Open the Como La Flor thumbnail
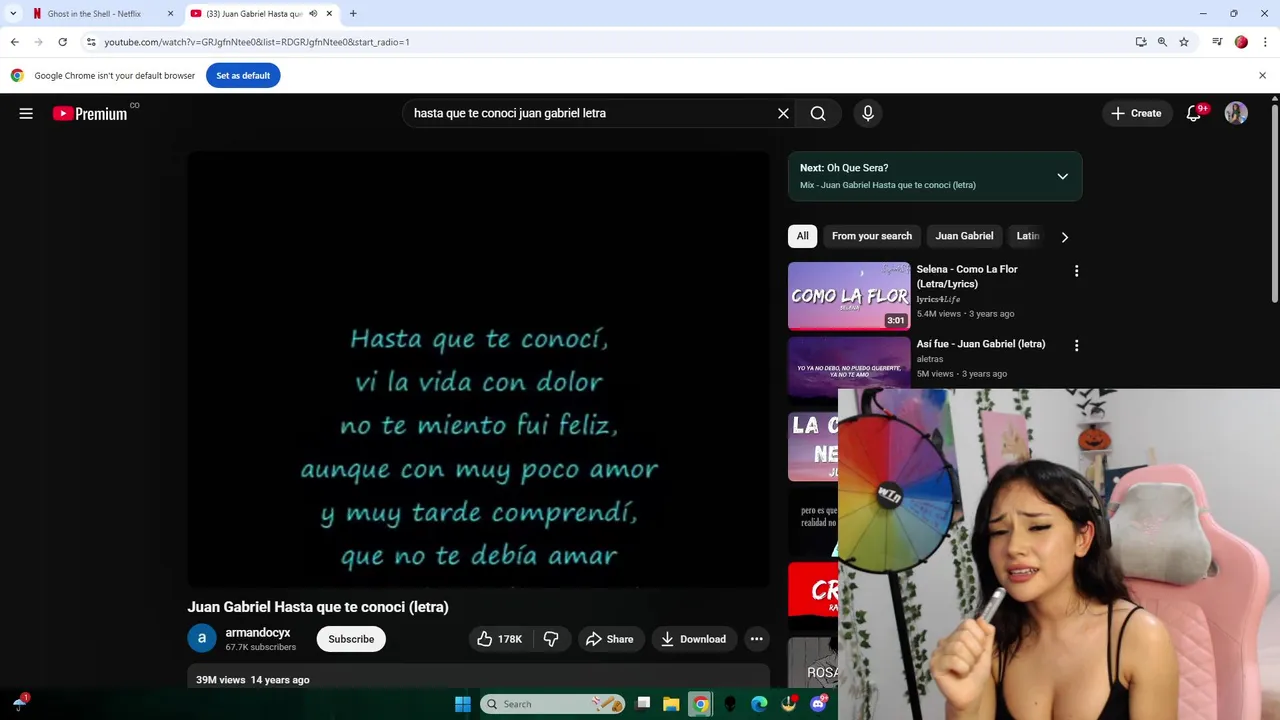Image resolution: width=1280 pixels, height=720 pixels. 849,296
